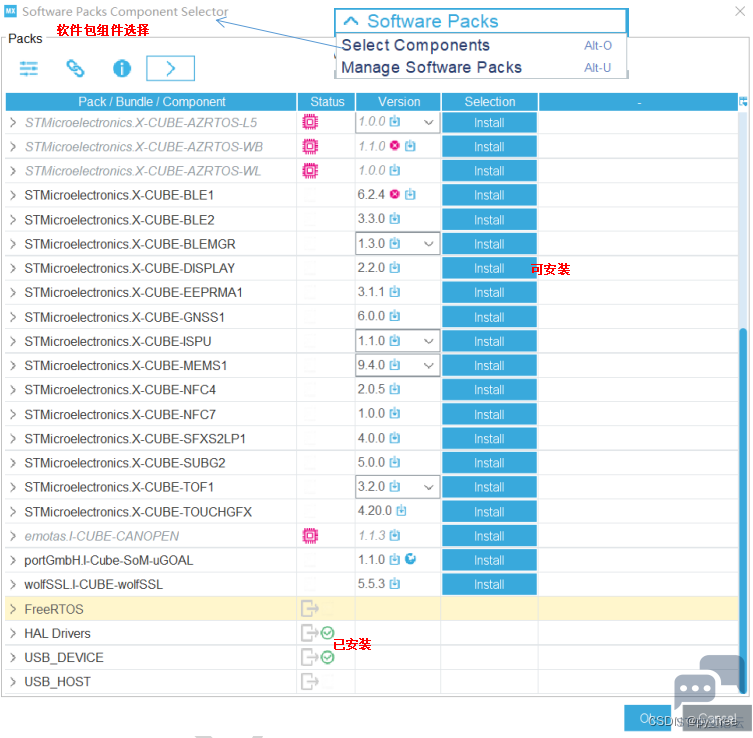Screen dimensions: 753x738
Task: Install the portGmbH.I-Cube-SoM-uGOAL pack
Action: (x=489, y=560)
